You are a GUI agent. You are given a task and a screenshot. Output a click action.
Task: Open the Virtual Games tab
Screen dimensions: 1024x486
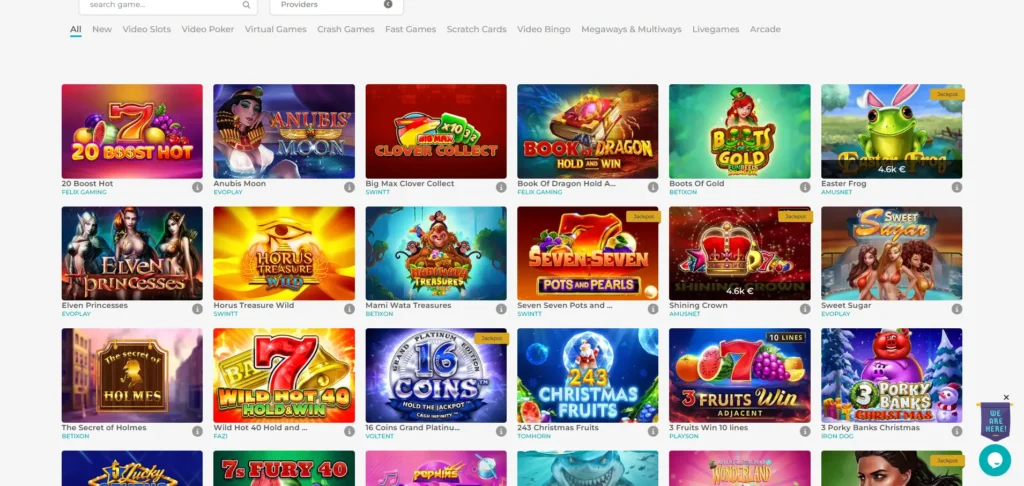[276, 29]
